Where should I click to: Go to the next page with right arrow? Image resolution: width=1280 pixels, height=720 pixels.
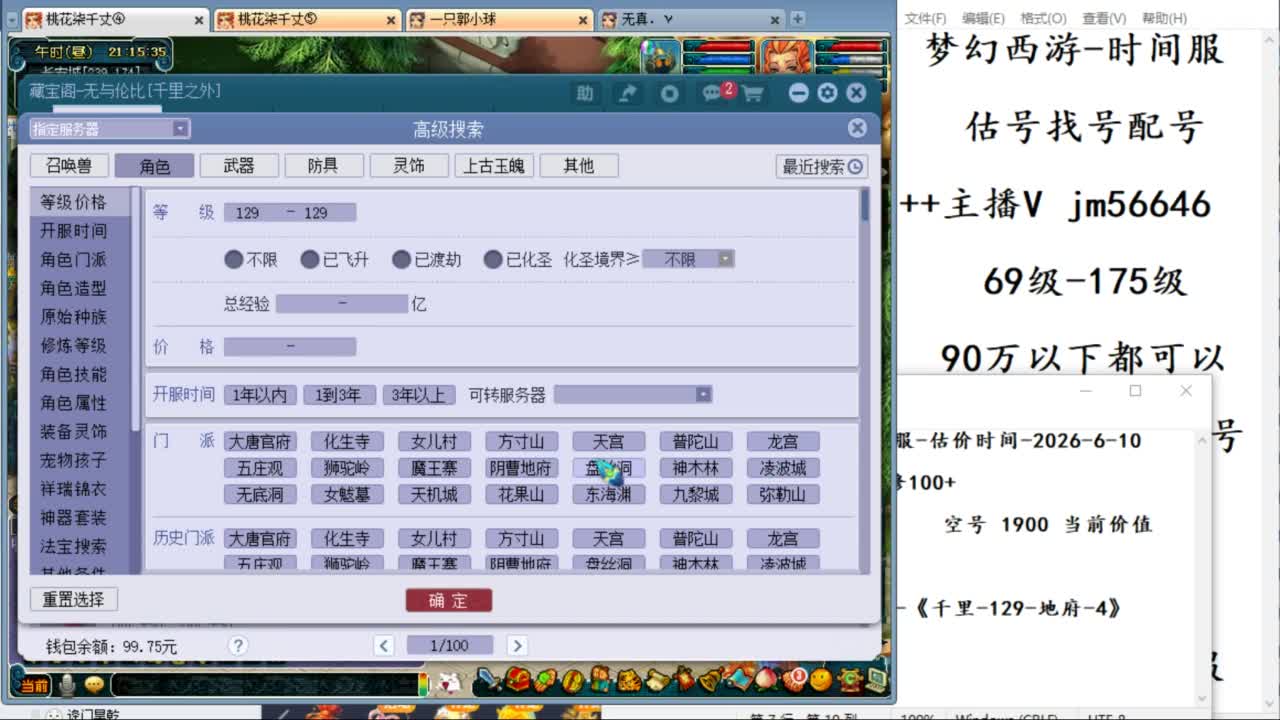click(517, 645)
